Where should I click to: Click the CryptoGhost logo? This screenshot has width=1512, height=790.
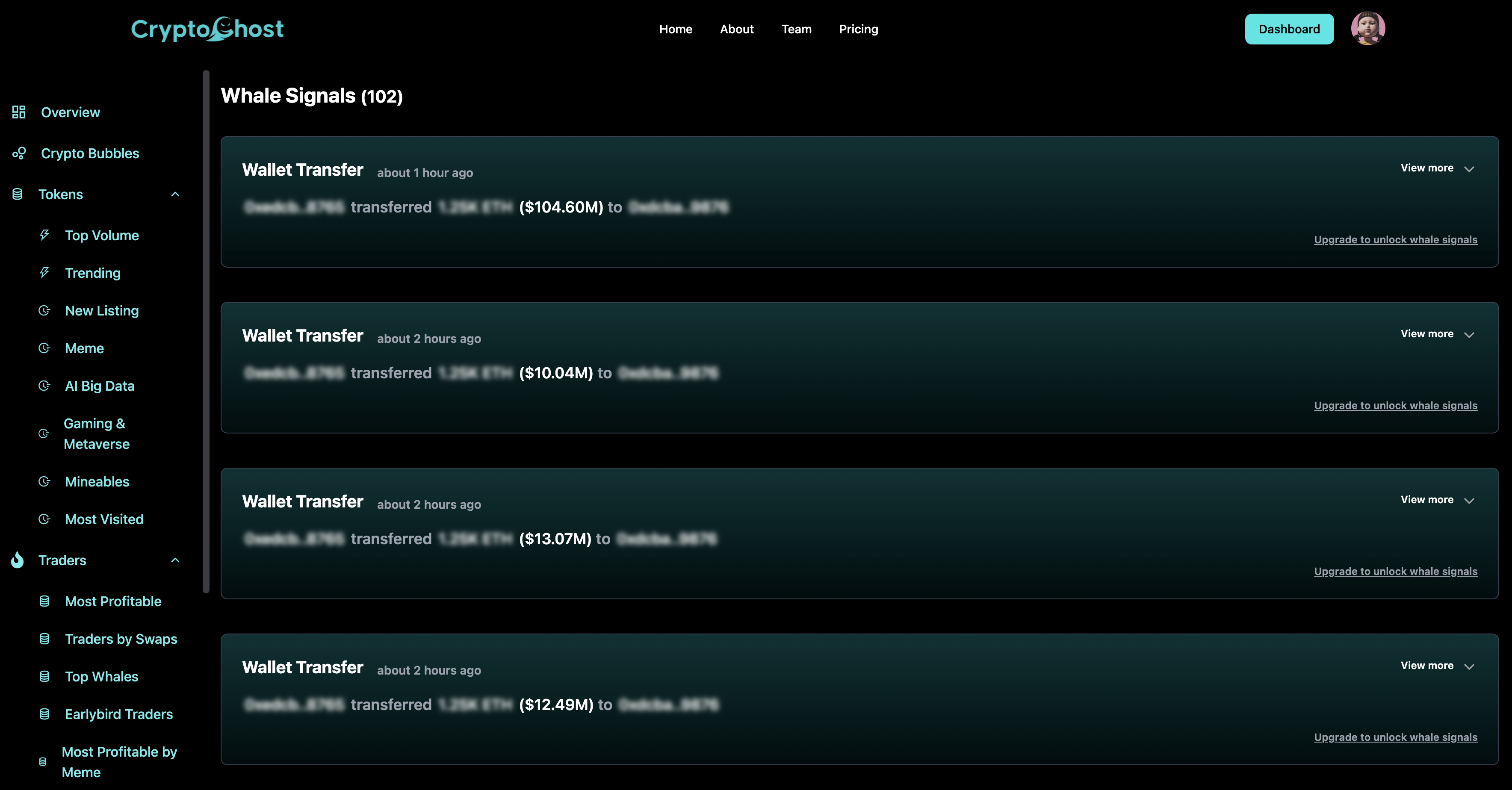[x=207, y=29]
